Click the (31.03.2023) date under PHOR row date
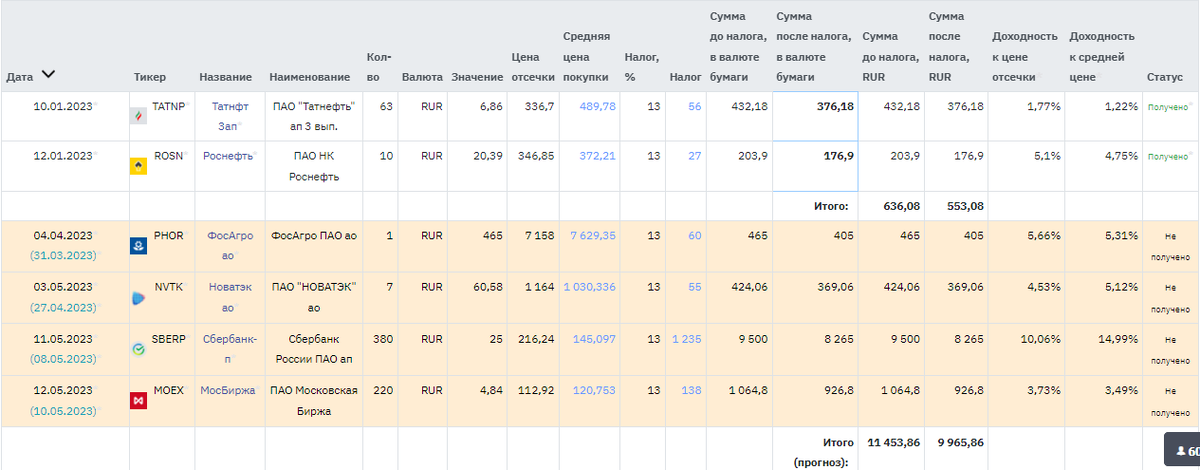 pos(63,255)
